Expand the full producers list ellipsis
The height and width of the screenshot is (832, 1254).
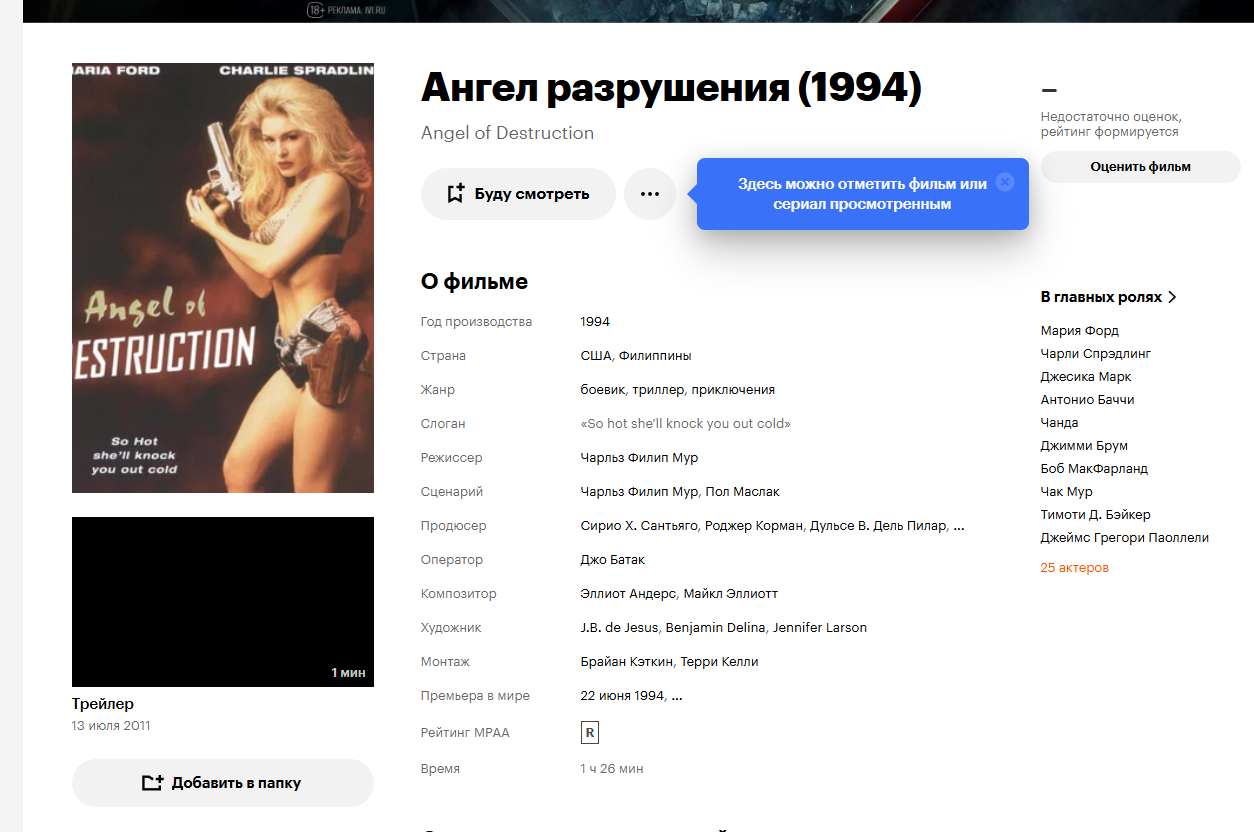click(959, 526)
